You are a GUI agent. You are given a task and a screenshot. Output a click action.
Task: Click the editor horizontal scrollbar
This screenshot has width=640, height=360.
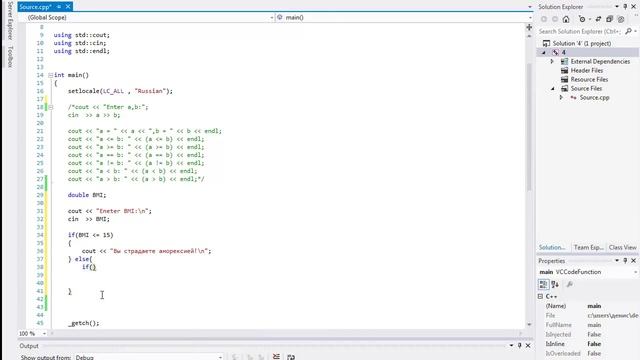286,333
